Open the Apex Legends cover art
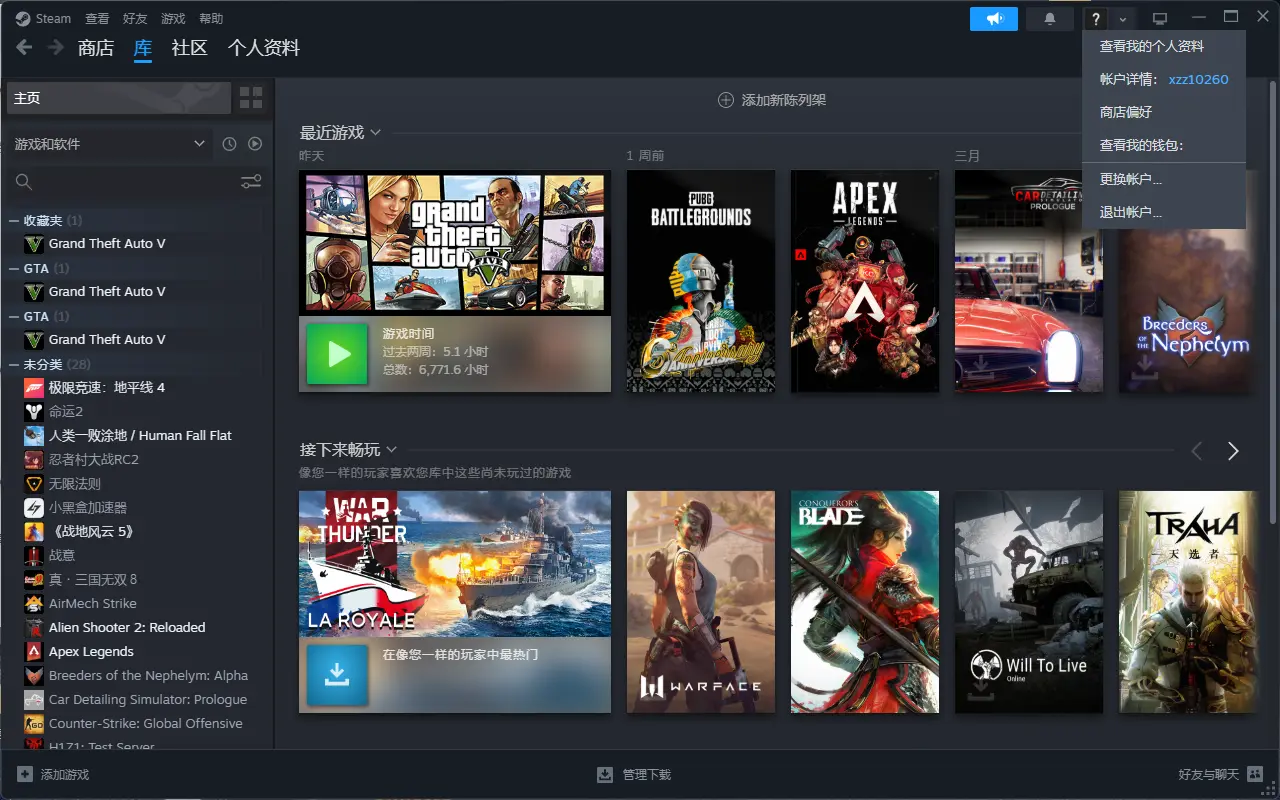The width and height of the screenshot is (1280, 800). (865, 281)
